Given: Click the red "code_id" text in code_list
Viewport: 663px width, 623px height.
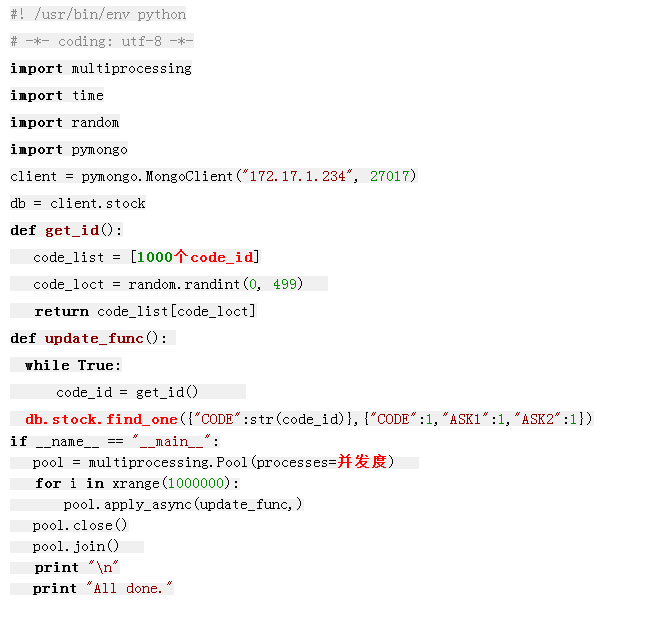Looking at the screenshot, I should click(223, 257).
